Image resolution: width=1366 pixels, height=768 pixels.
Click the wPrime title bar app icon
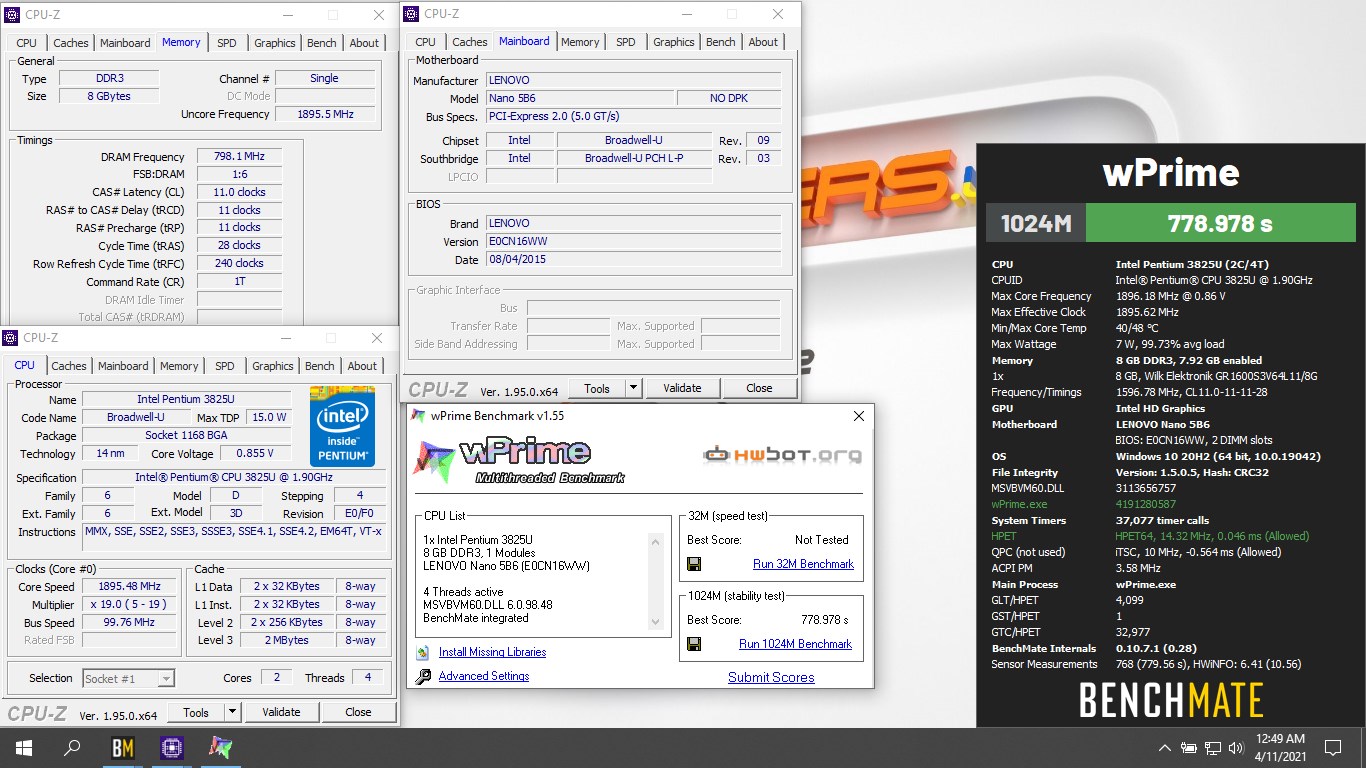[x=419, y=416]
